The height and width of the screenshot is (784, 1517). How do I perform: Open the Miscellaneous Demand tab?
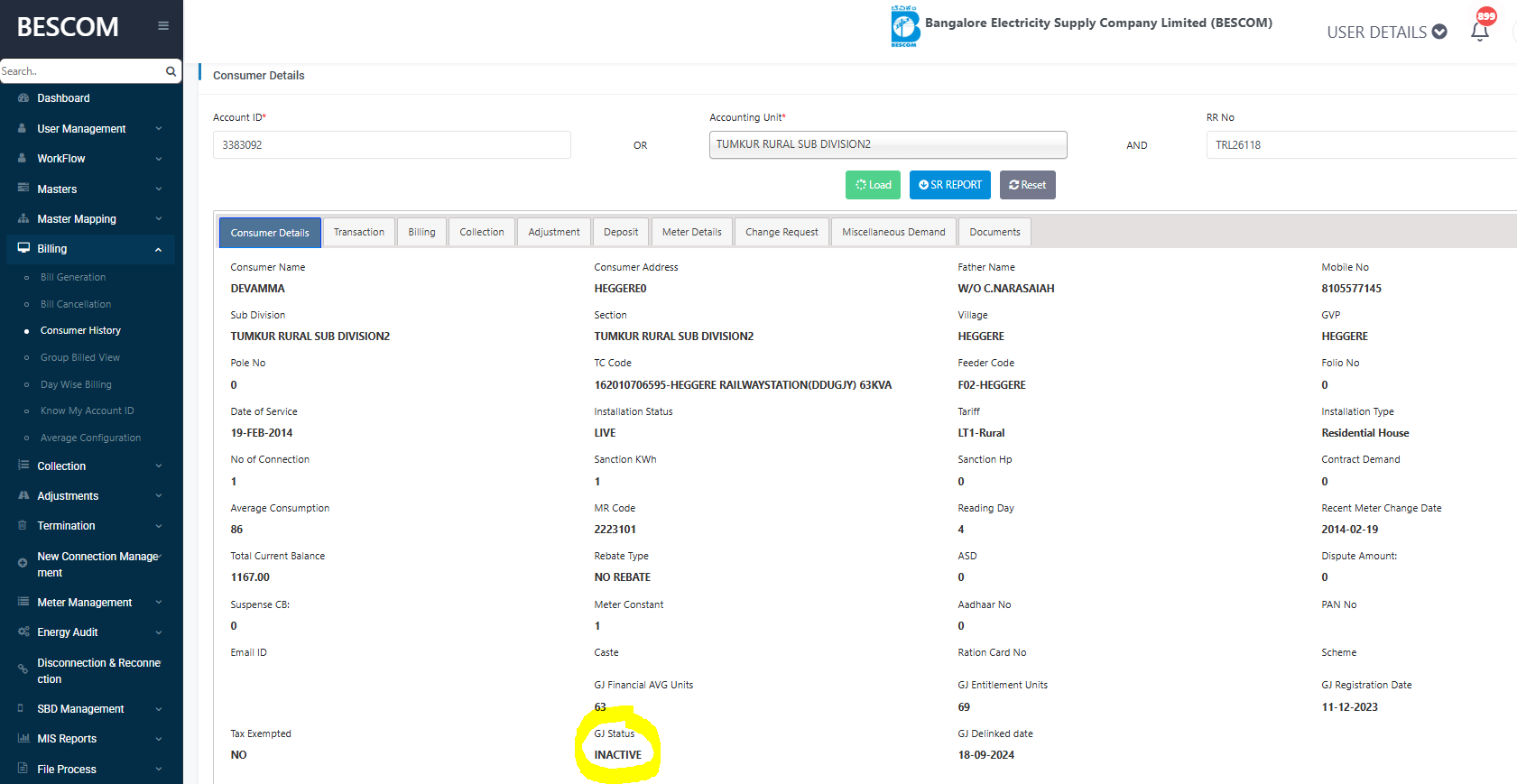(893, 232)
